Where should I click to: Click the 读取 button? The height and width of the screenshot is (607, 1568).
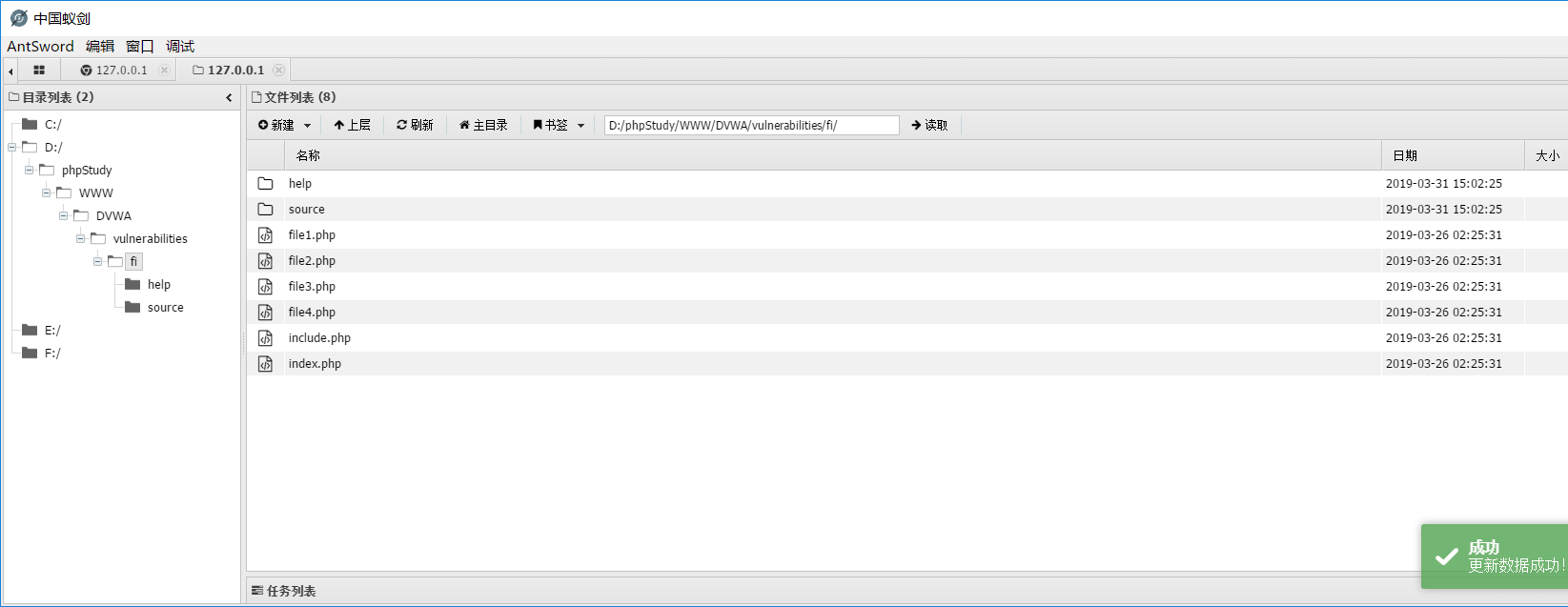coord(929,125)
